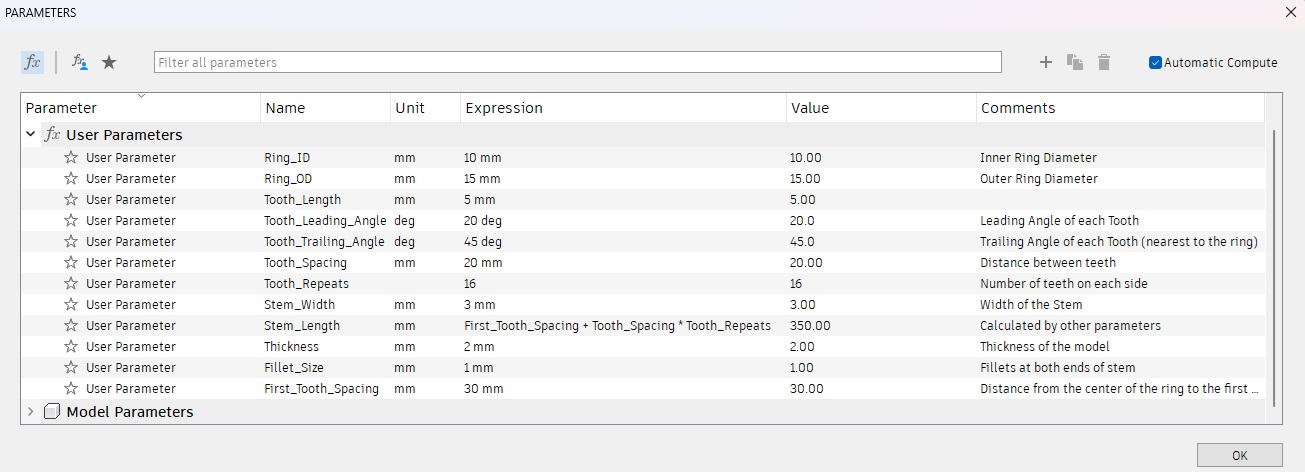Toggle favorite star for Tooth_Length
Image resolution: width=1305 pixels, height=472 pixels.
[x=71, y=199]
